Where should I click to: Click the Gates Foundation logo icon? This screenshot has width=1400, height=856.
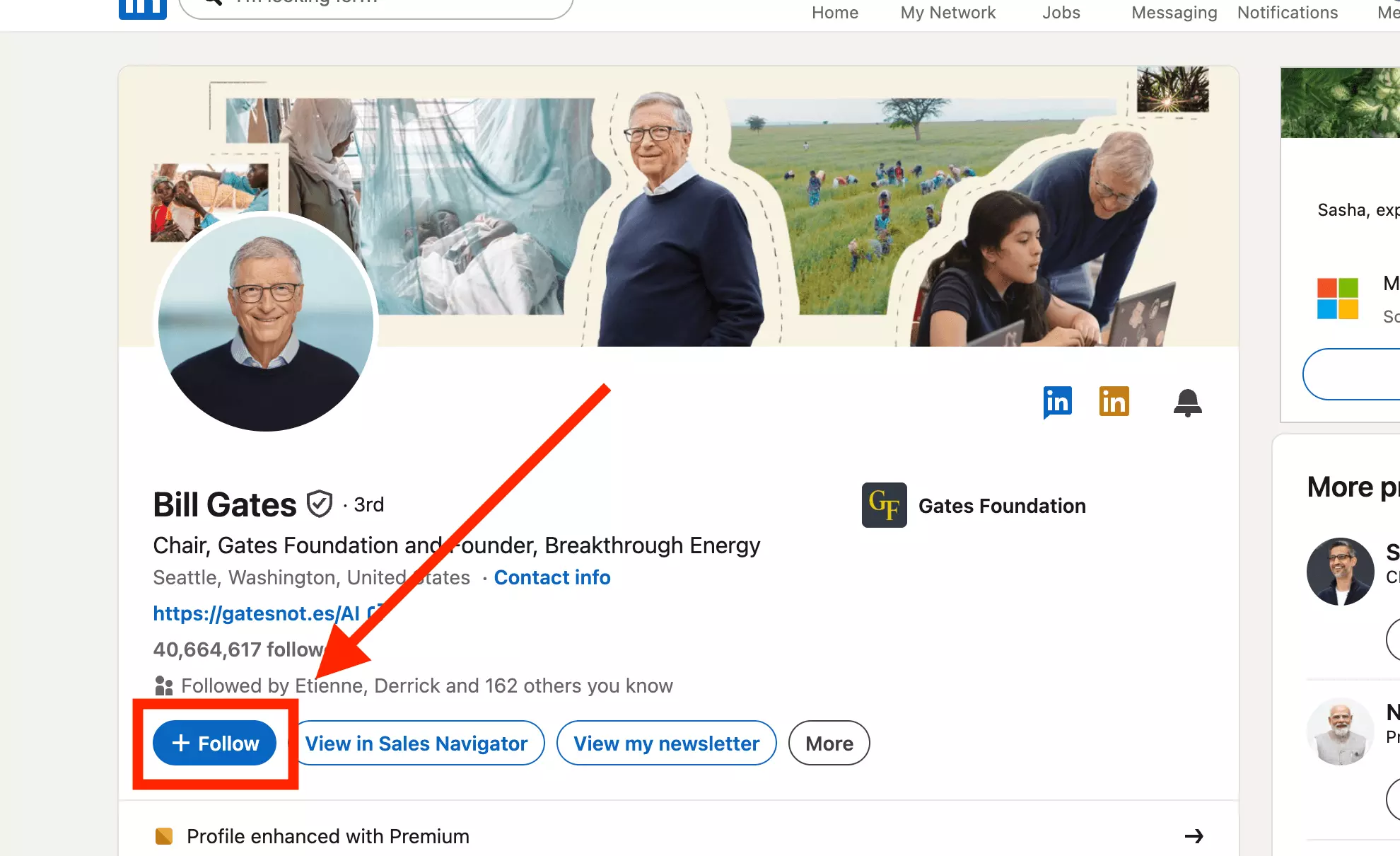click(885, 505)
